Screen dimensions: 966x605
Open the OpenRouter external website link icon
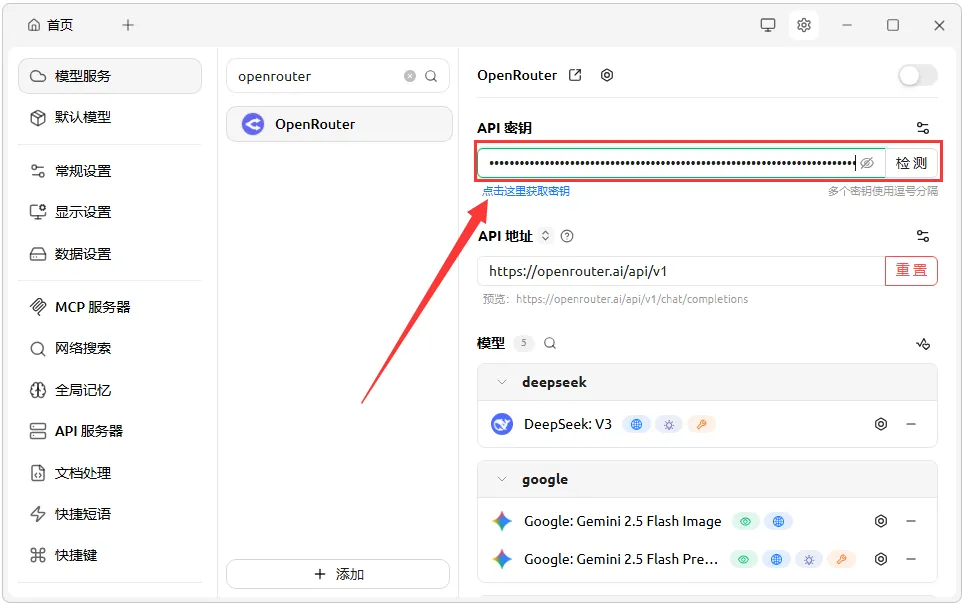coord(575,75)
